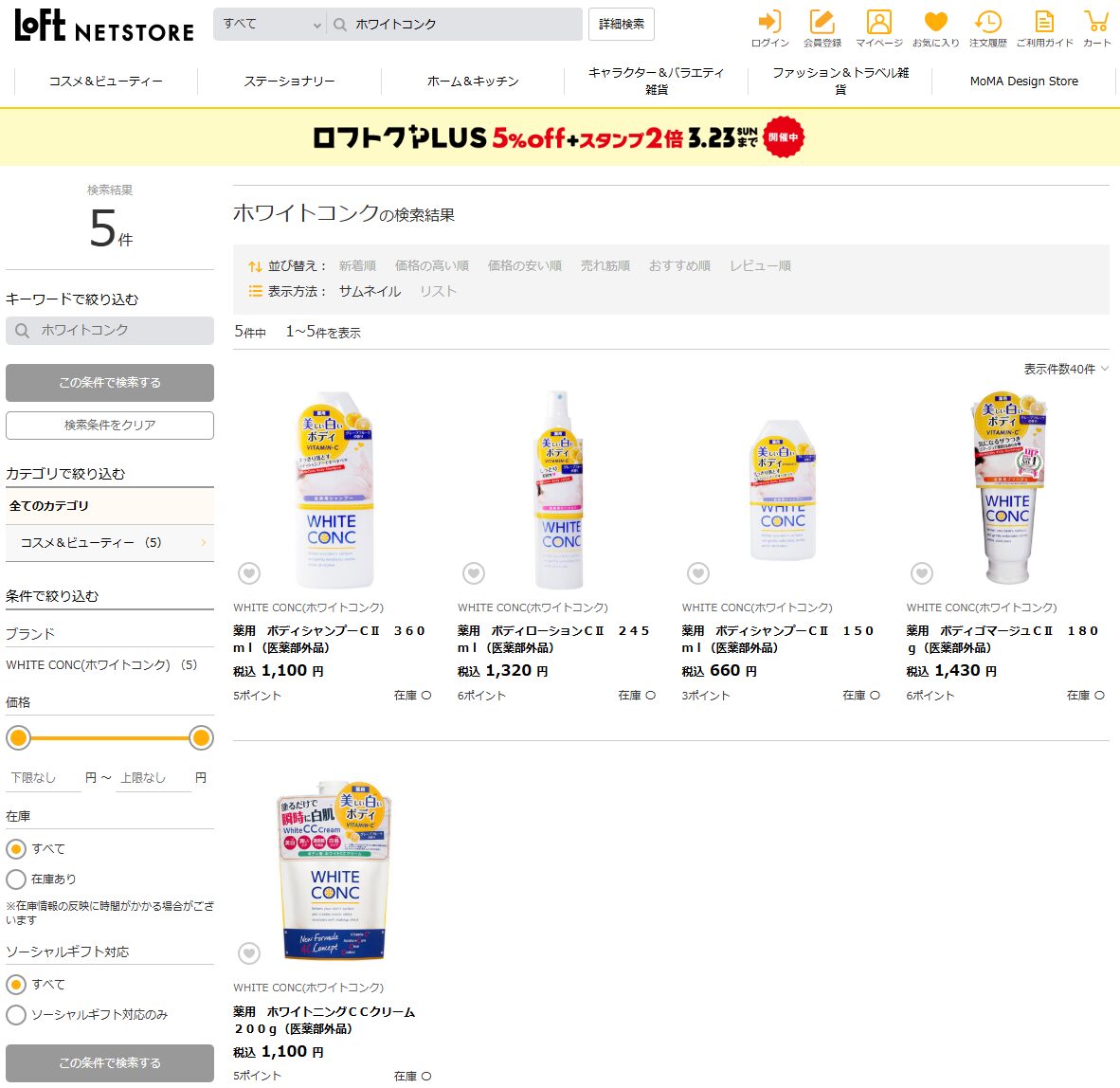Open the 'すべて' search category dropdown
Screen dimensions: 1120x1088
[x=270, y=25]
